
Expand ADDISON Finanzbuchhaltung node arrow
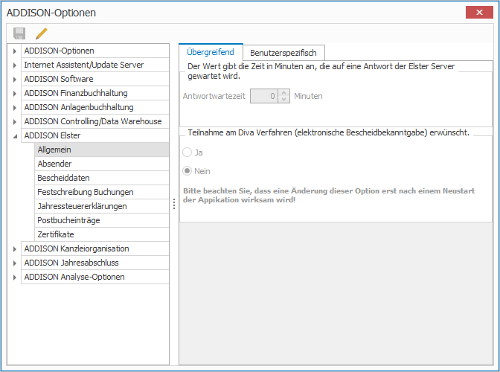click(x=14, y=94)
